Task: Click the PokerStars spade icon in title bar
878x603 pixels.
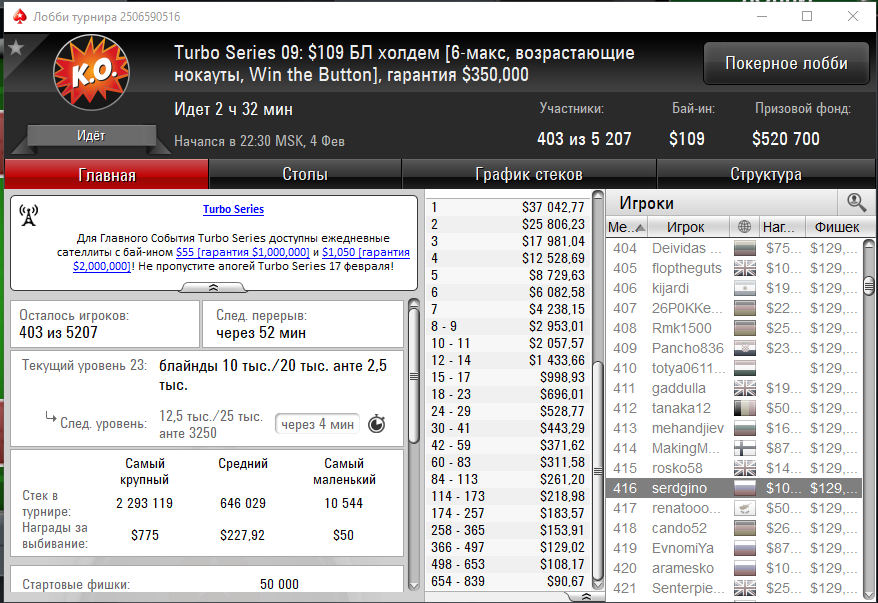Action: 20,16
